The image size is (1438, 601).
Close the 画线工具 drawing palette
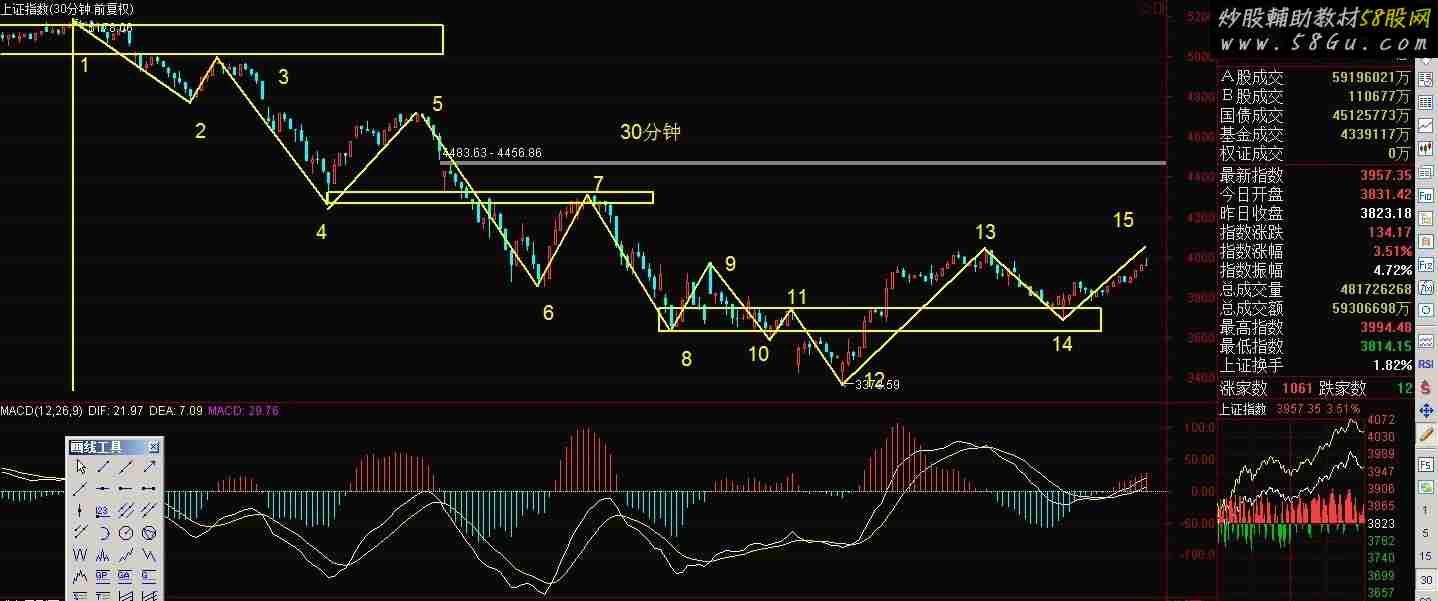(154, 447)
